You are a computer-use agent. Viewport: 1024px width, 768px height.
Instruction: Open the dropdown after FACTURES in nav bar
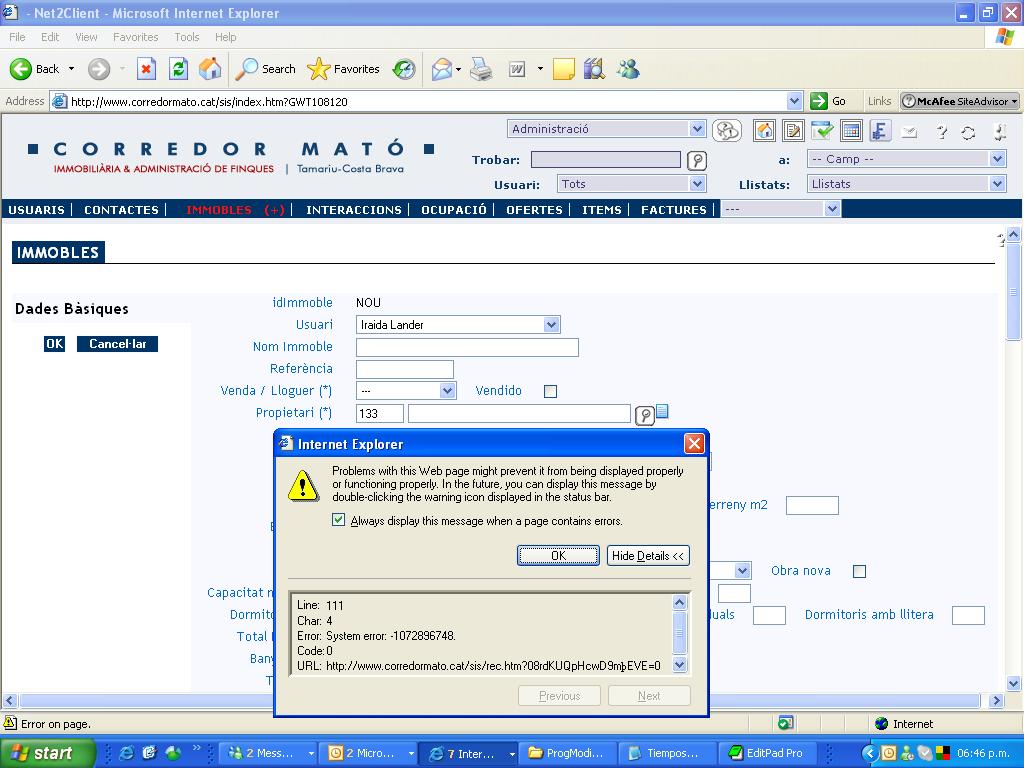(780, 209)
